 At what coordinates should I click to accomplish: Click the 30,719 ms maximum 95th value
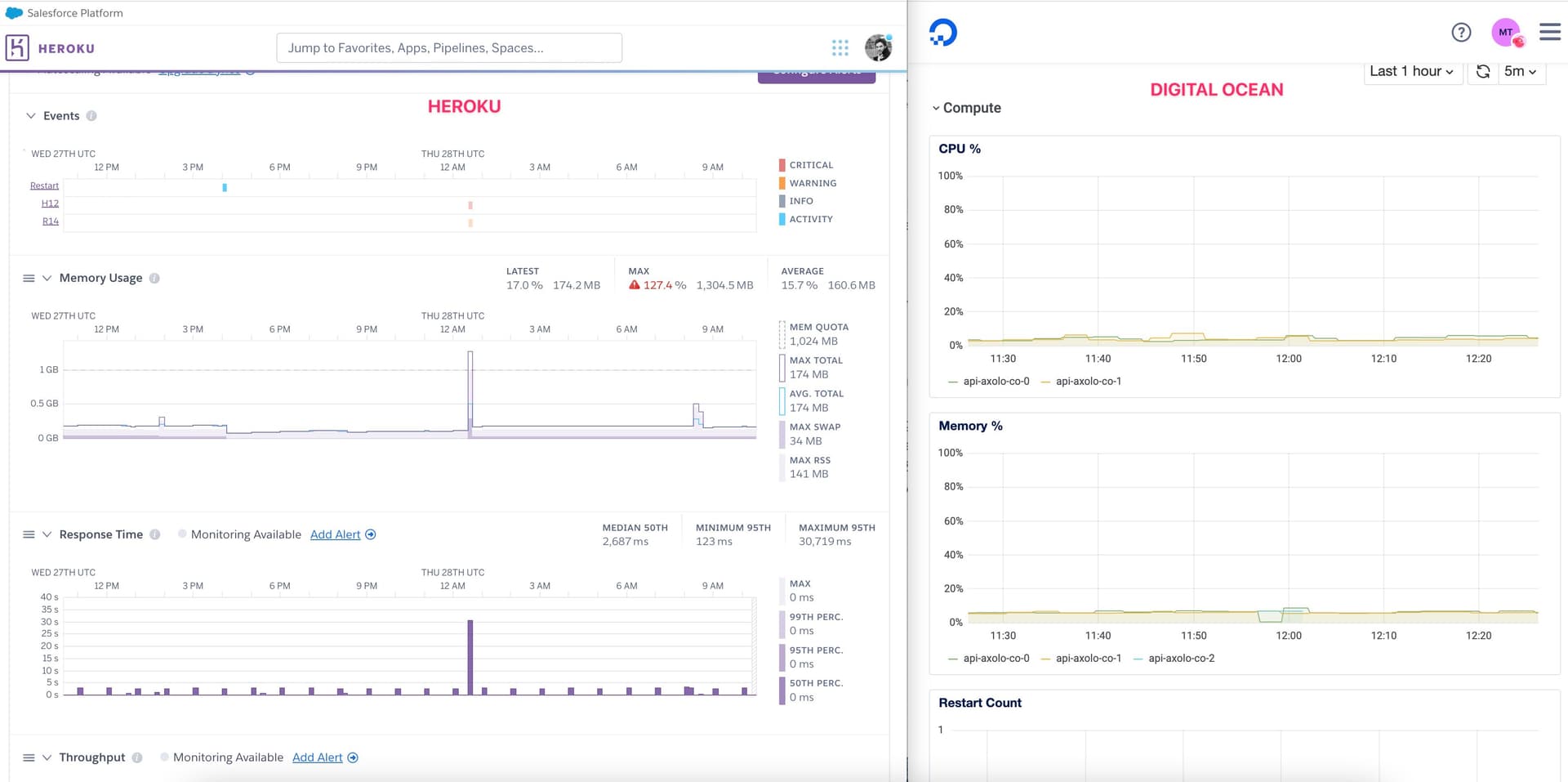pyautogui.click(x=825, y=542)
